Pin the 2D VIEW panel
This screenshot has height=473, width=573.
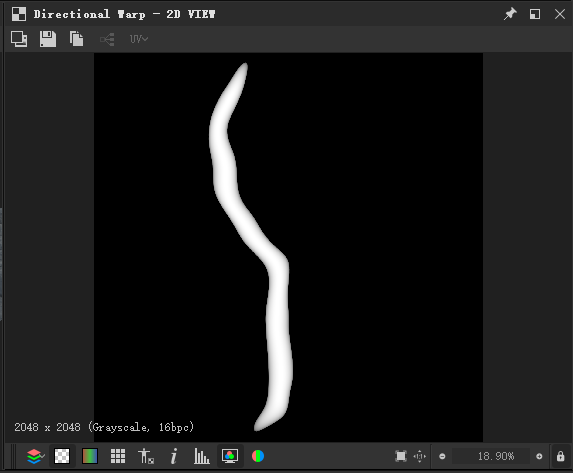pos(510,14)
